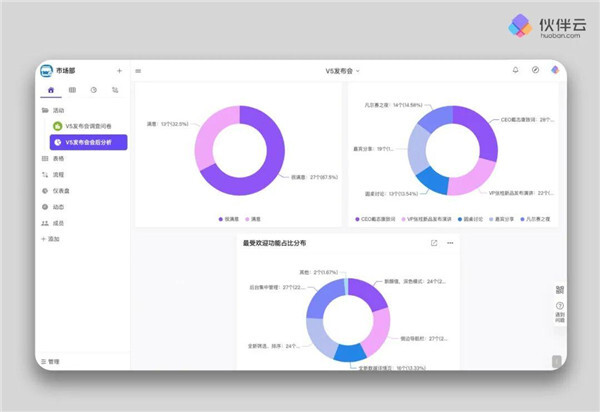This screenshot has width=600, height=412.
Task: Open the three-dot menu on bottom chart
Action: [x=450, y=243]
